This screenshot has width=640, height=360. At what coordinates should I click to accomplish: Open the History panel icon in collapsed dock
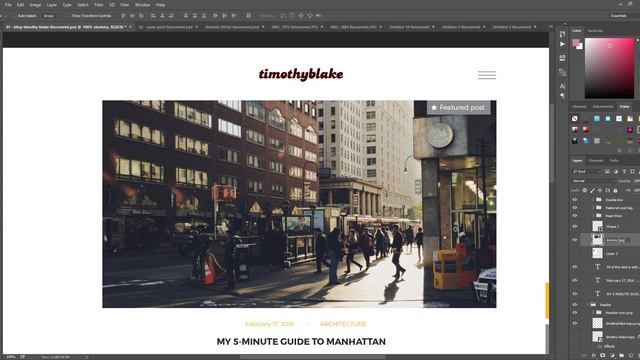(x=562, y=34)
